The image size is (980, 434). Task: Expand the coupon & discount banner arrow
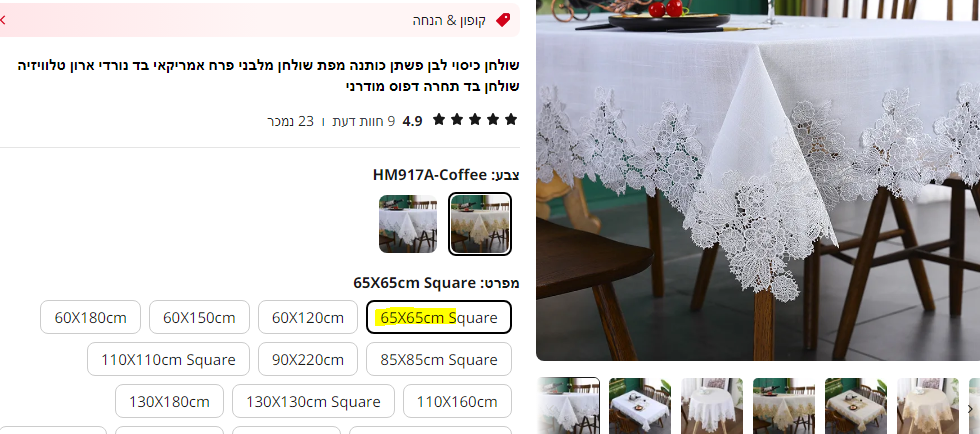click(3, 20)
